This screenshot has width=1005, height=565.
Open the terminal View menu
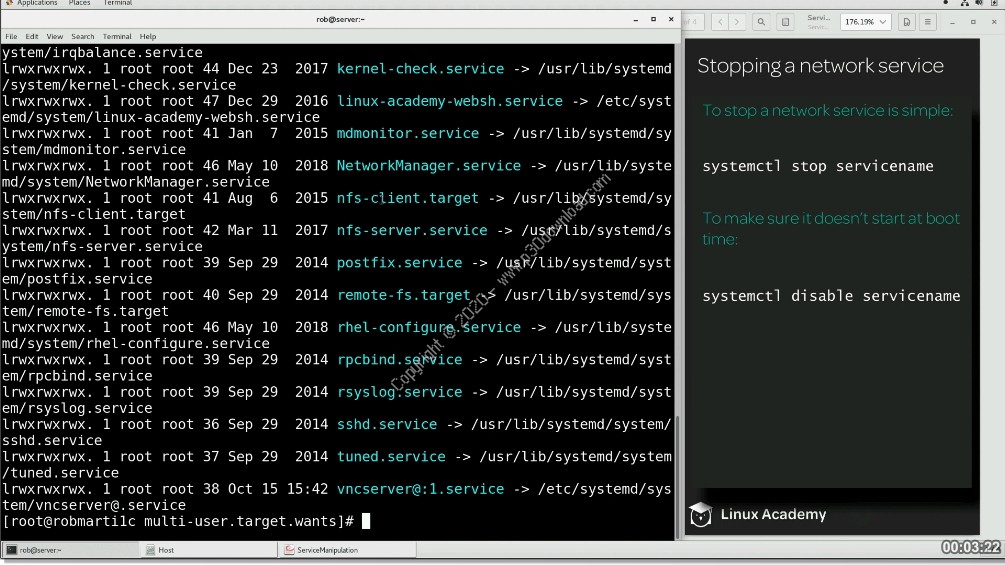[x=55, y=36]
